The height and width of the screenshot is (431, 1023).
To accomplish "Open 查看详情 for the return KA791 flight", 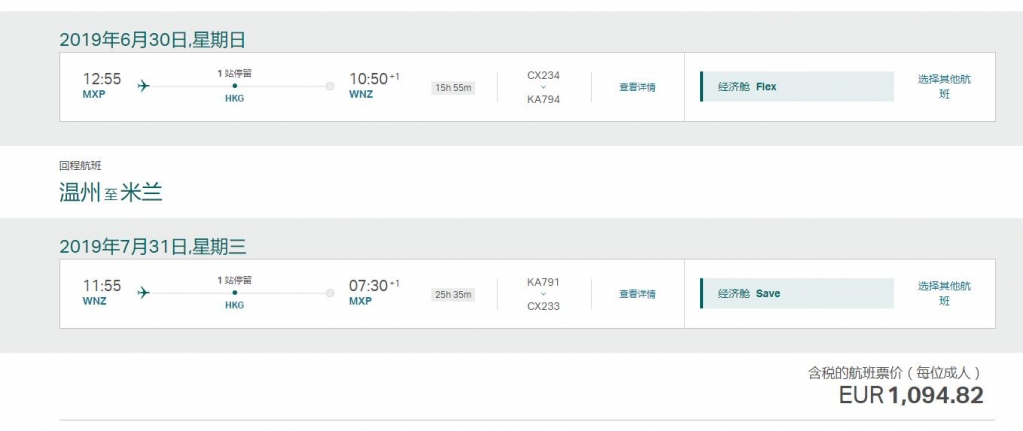I will [x=637, y=294].
